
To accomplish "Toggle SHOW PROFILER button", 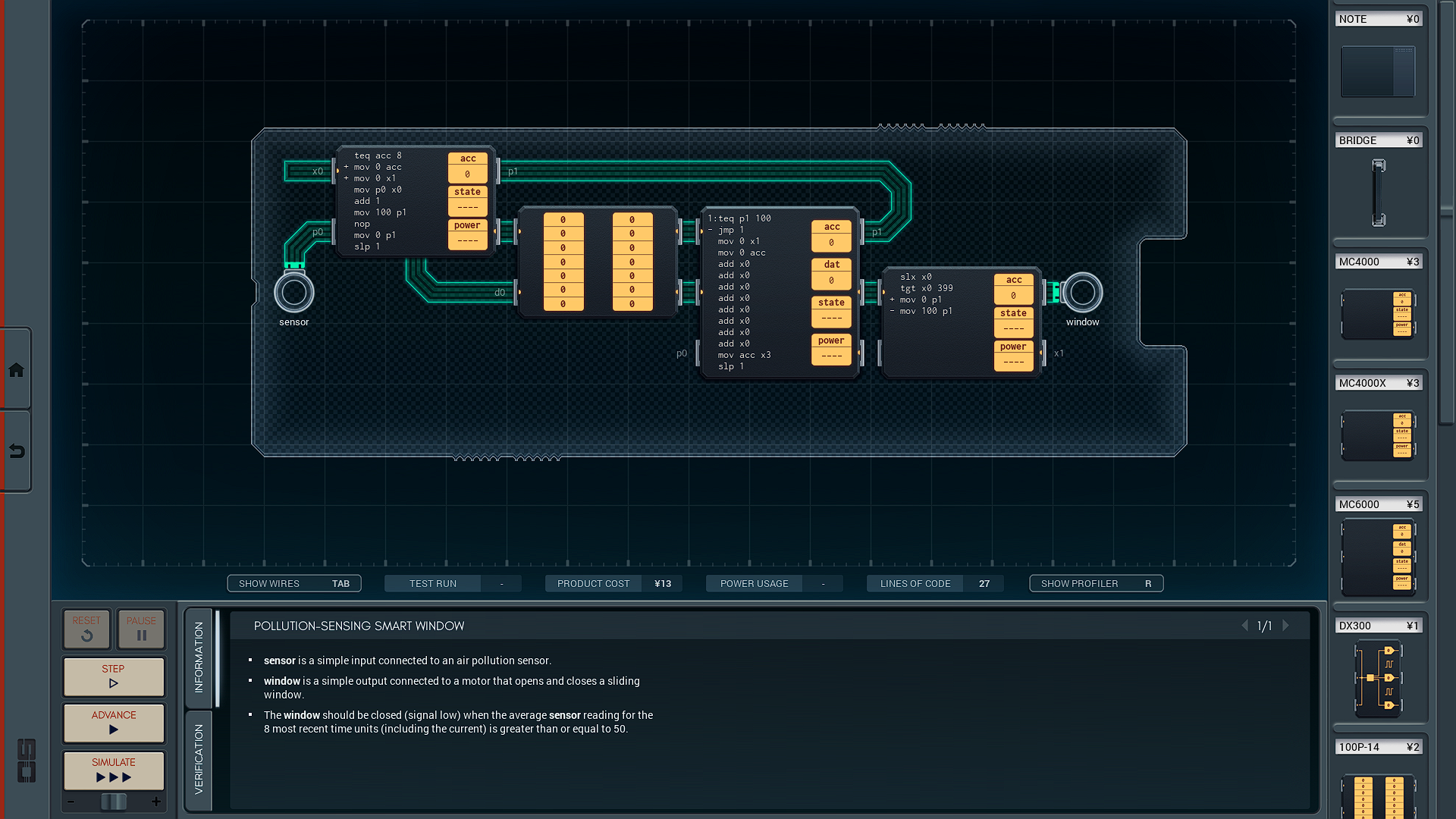I will pyautogui.click(x=1096, y=583).
